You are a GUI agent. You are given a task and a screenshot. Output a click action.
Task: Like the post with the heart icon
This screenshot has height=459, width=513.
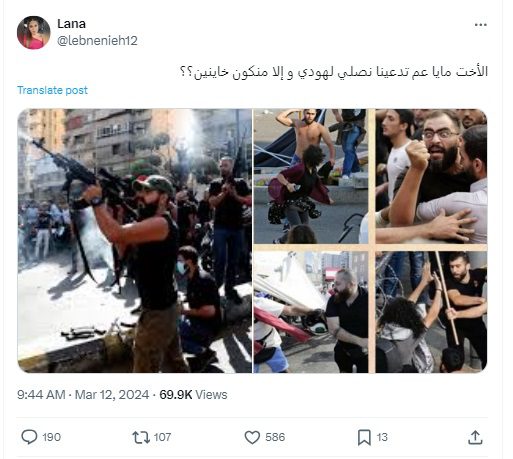[252, 437]
